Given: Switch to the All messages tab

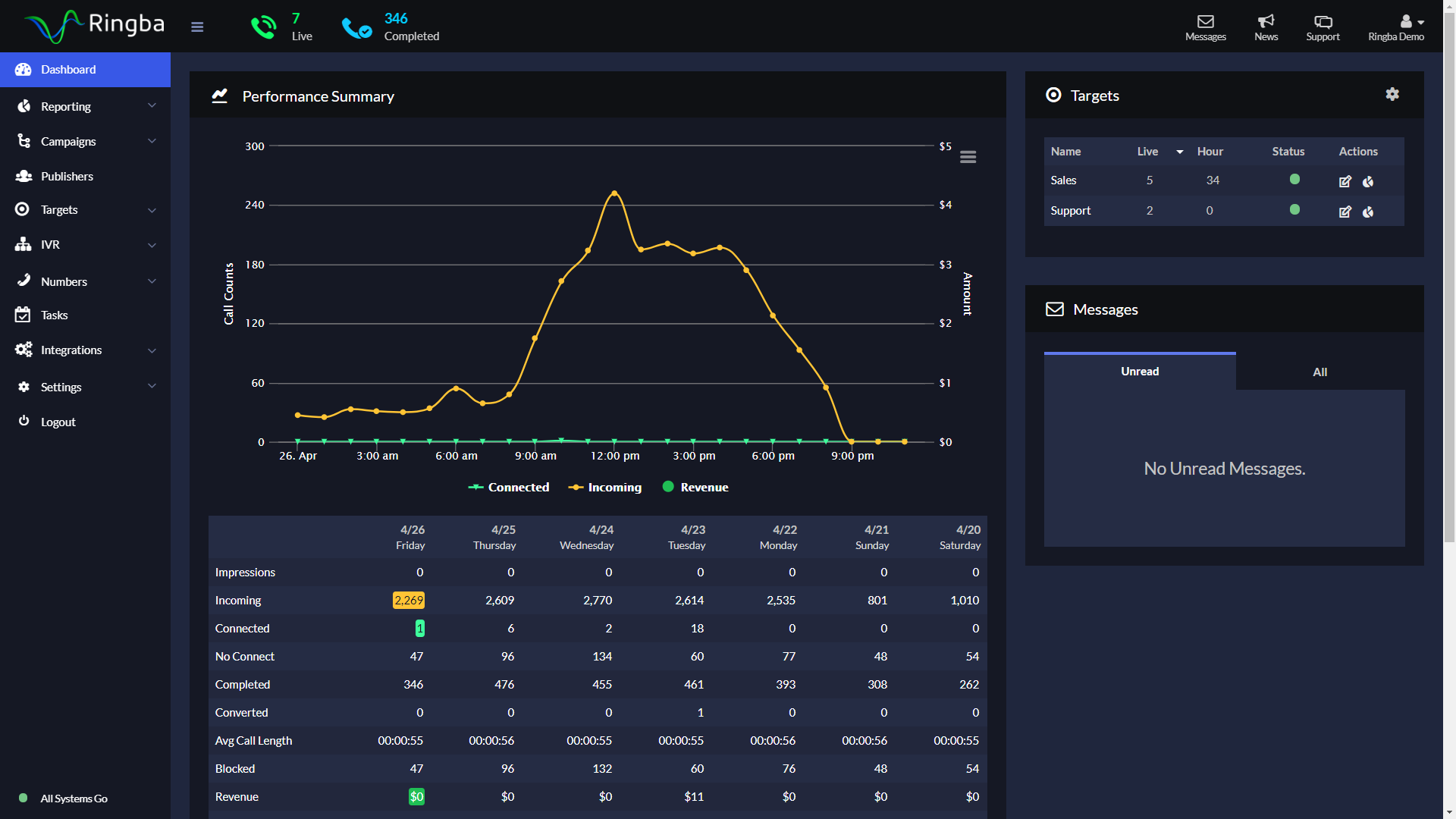Looking at the screenshot, I should [1319, 372].
